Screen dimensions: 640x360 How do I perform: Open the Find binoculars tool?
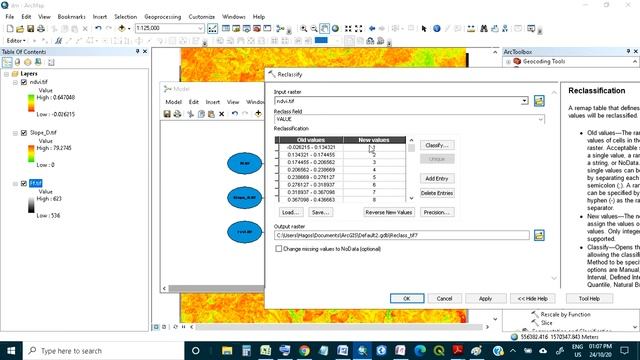pyautogui.click(x=484, y=29)
